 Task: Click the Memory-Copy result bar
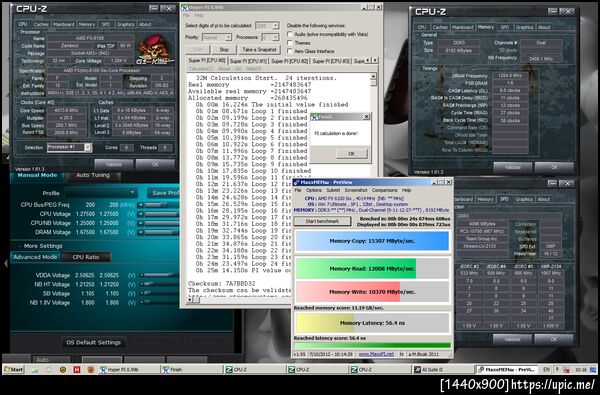(x=372, y=241)
